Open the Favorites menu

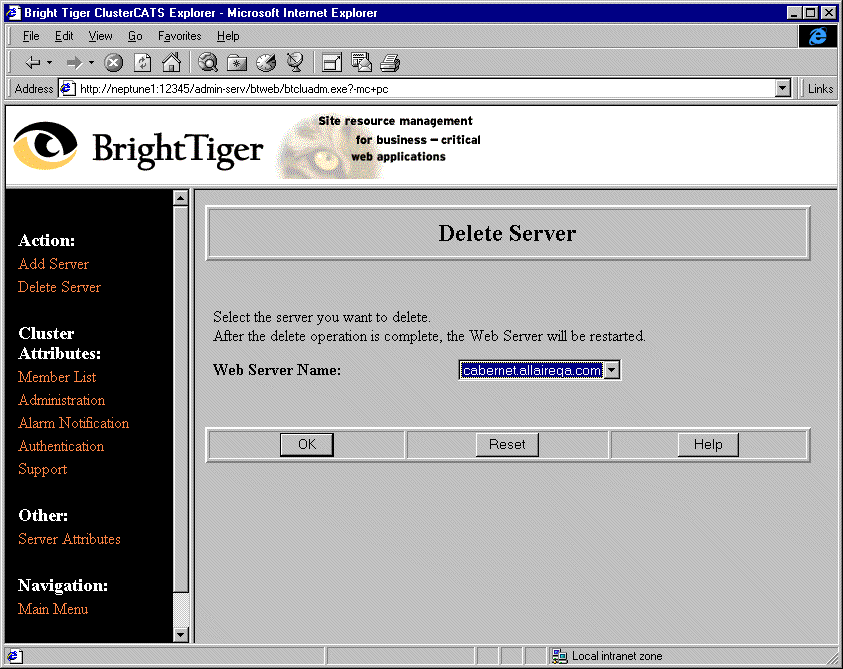tap(179, 36)
